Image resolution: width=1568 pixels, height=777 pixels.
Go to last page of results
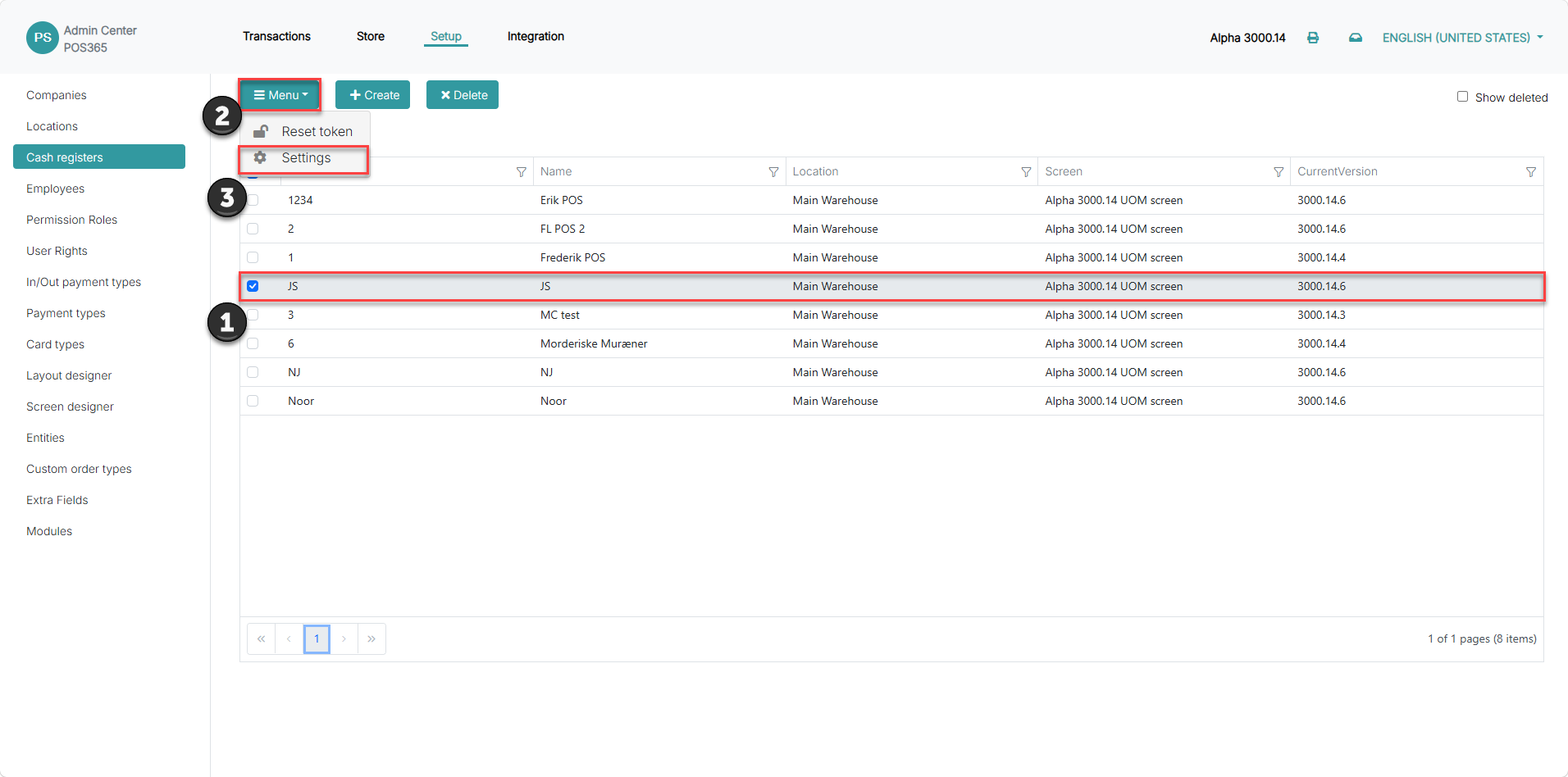coord(371,638)
